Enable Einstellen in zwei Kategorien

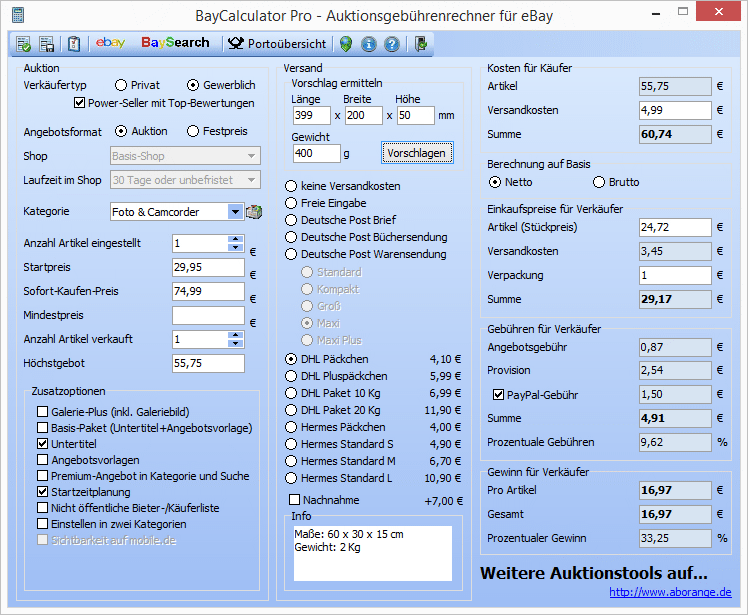point(112,524)
